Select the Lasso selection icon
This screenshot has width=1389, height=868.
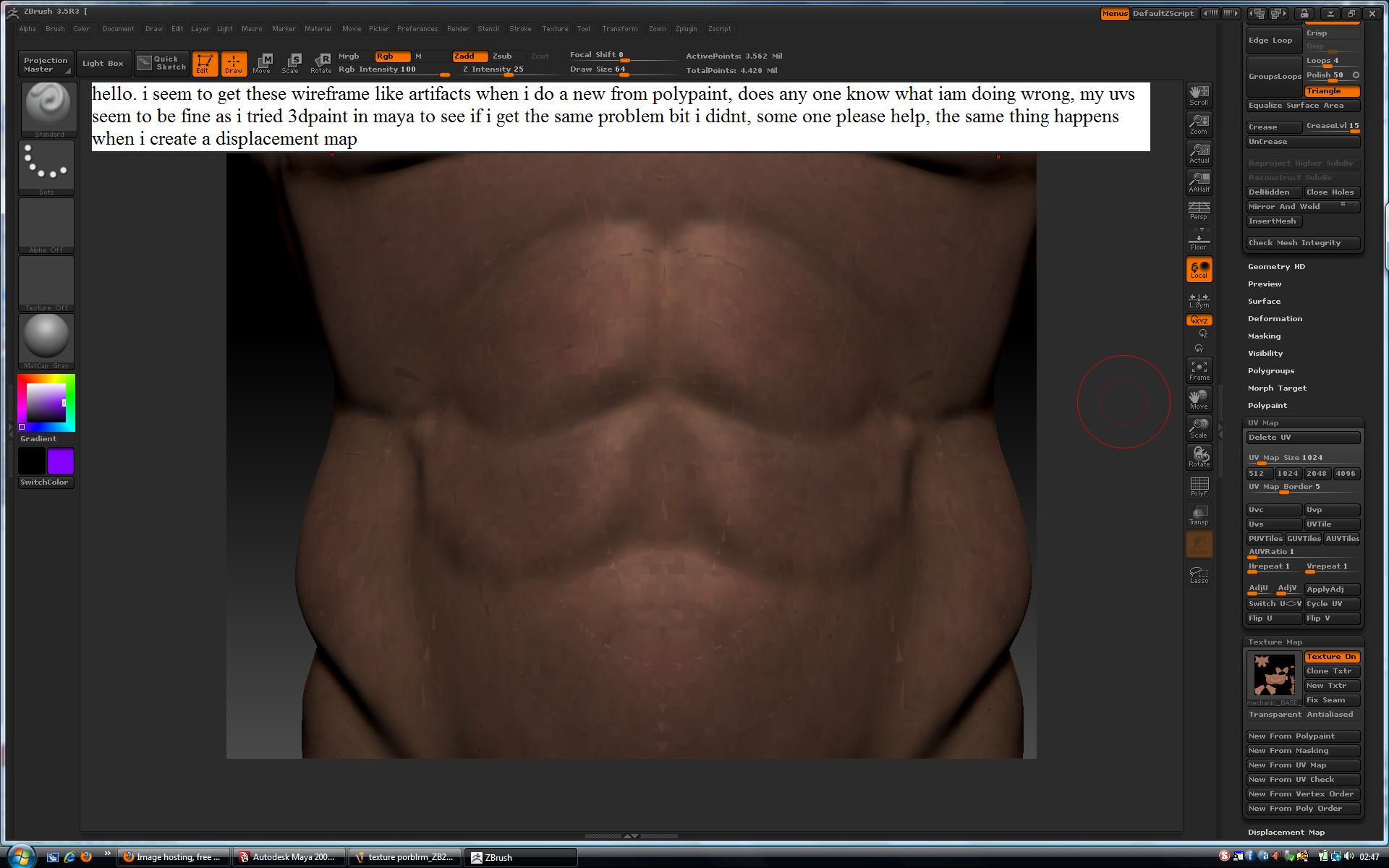click(1199, 574)
